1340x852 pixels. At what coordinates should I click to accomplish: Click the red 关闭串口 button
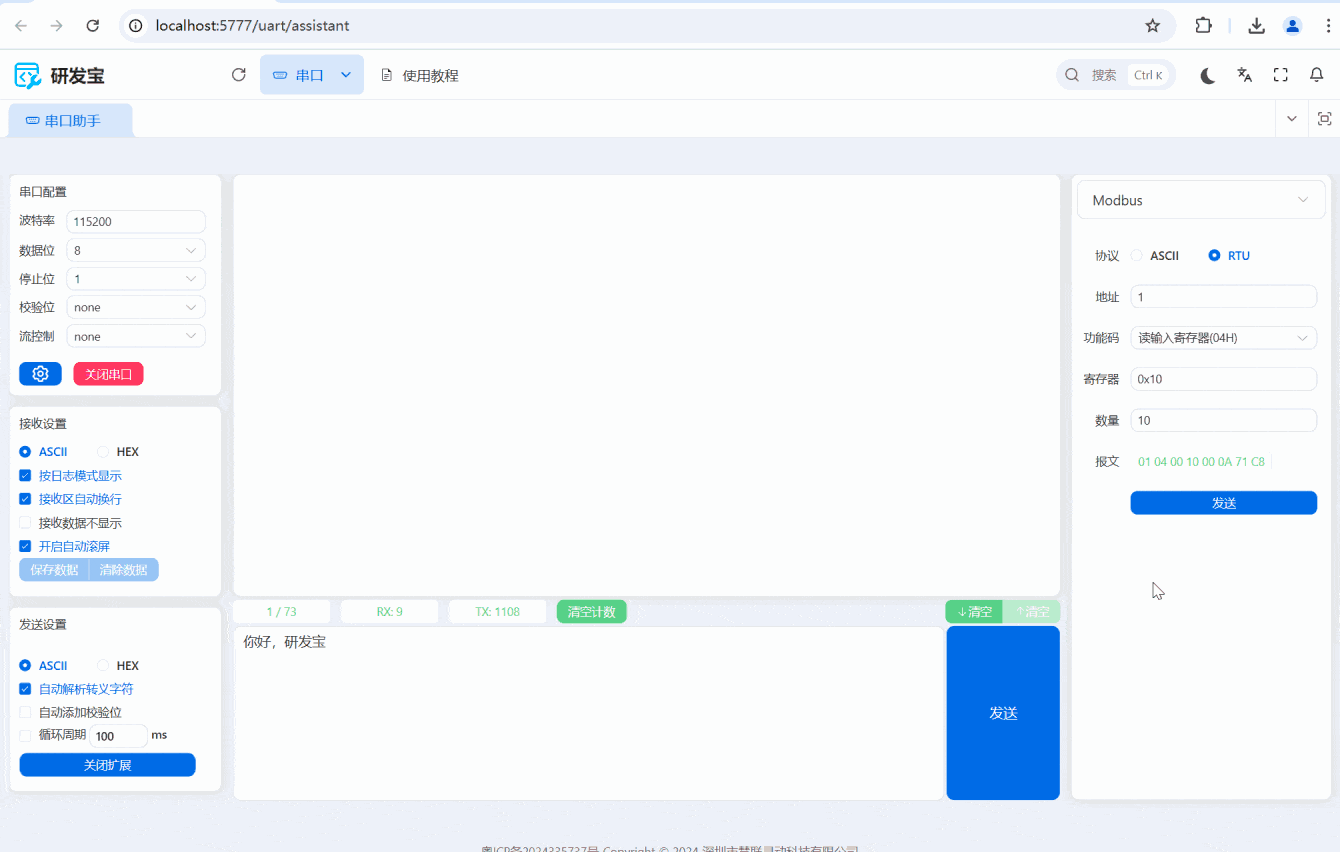coord(108,374)
